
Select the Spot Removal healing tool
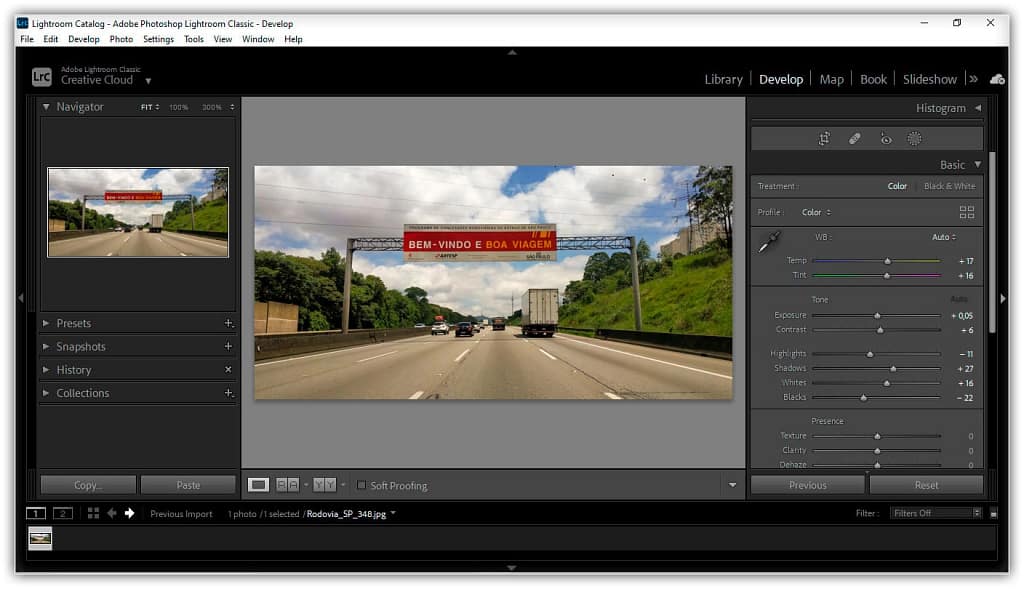[854, 138]
